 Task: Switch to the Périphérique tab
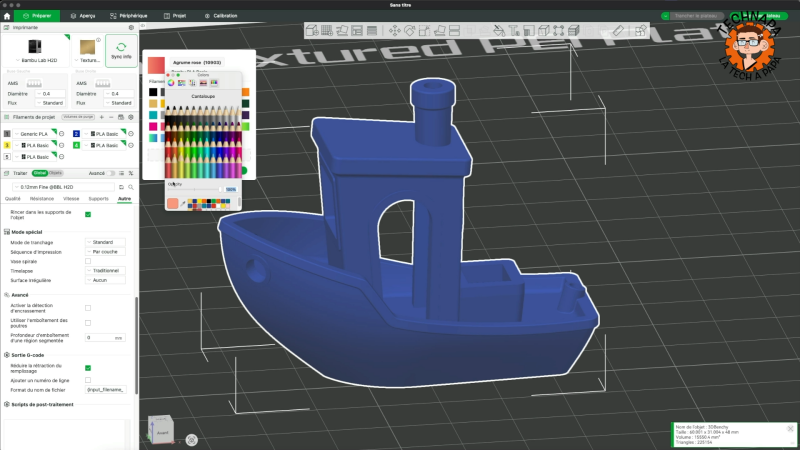point(129,16)
